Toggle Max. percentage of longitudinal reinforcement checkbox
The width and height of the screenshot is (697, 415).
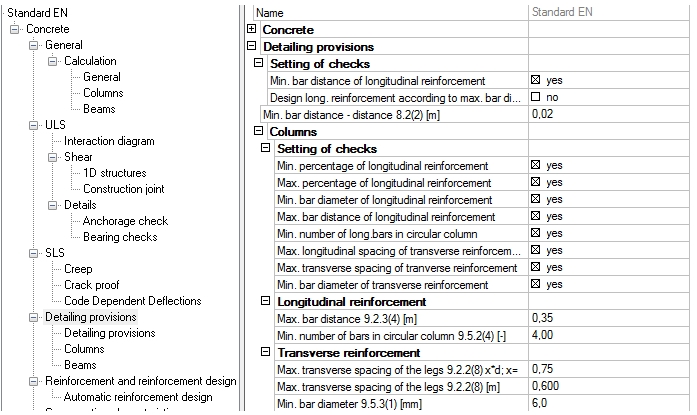536,182
